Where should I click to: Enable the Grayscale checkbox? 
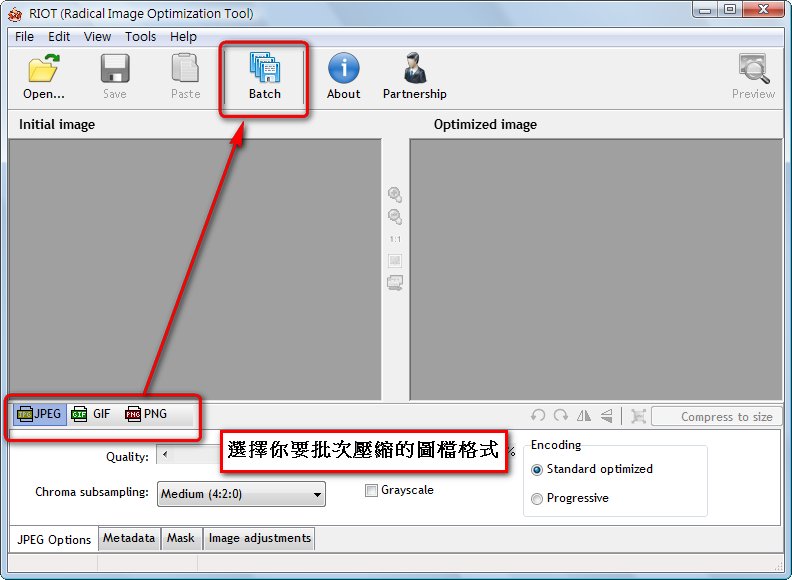[371, 491]
